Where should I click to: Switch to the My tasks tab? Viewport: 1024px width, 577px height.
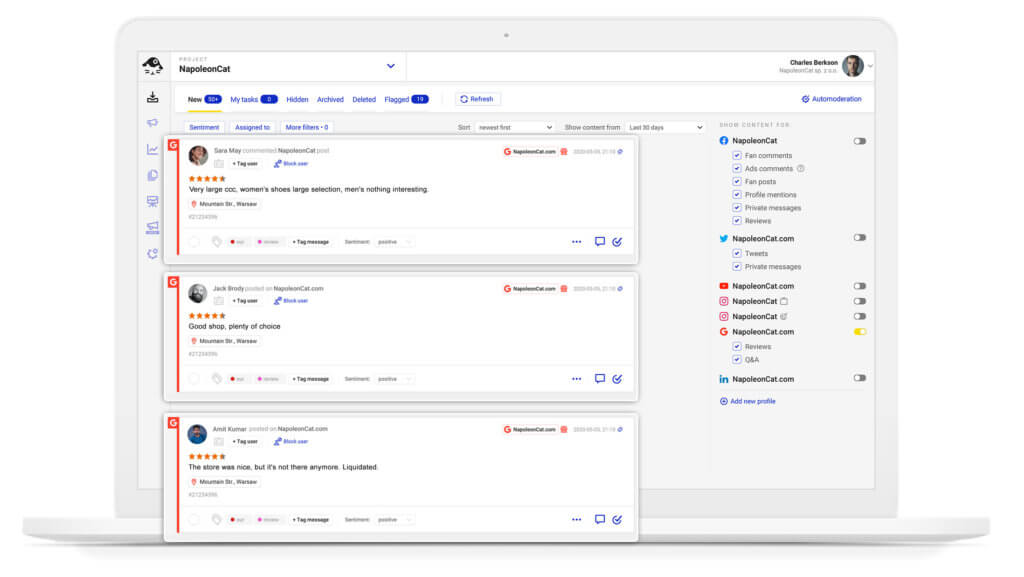coord(253,99)
